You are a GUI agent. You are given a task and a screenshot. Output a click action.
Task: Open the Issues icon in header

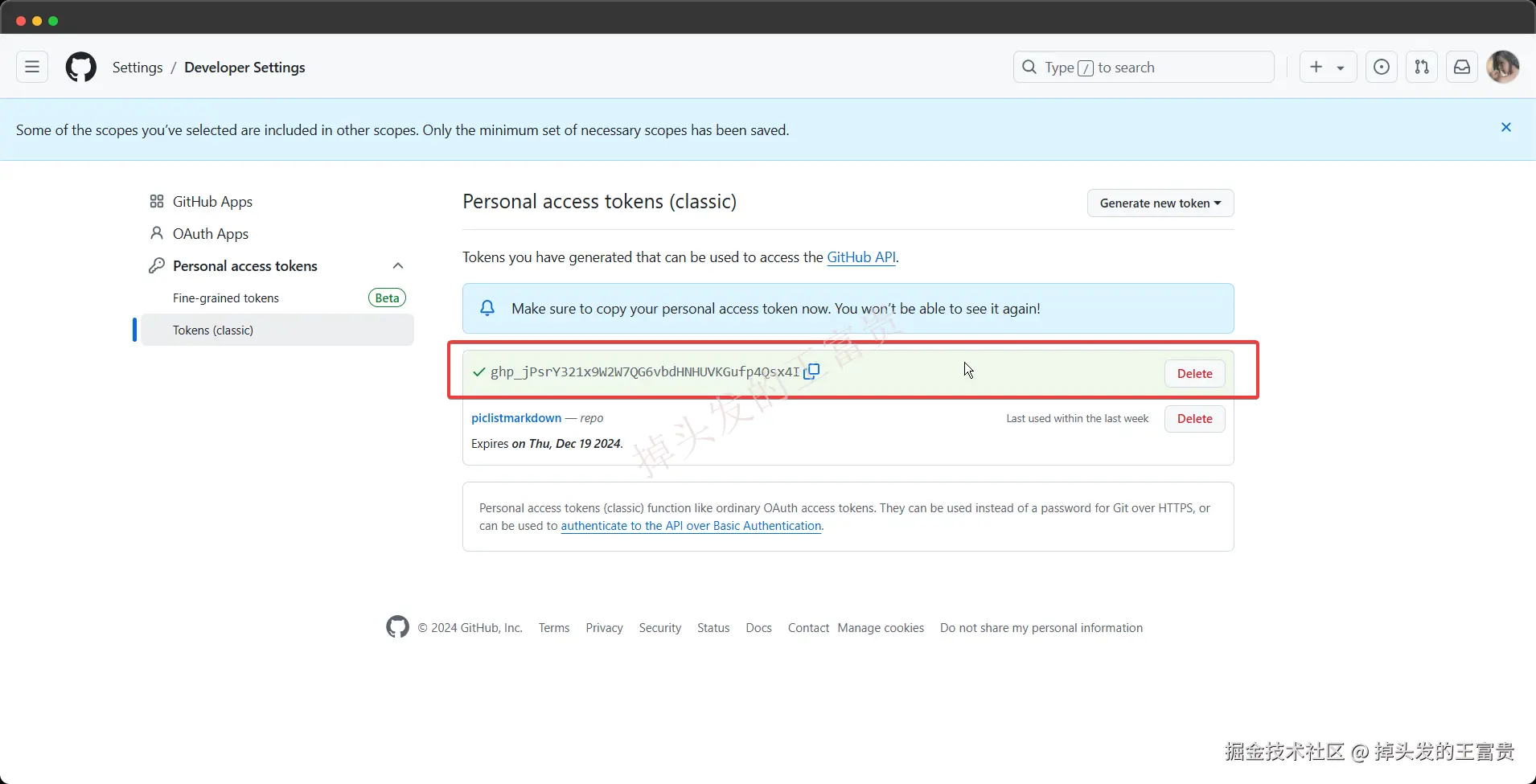pos(1382,68)
